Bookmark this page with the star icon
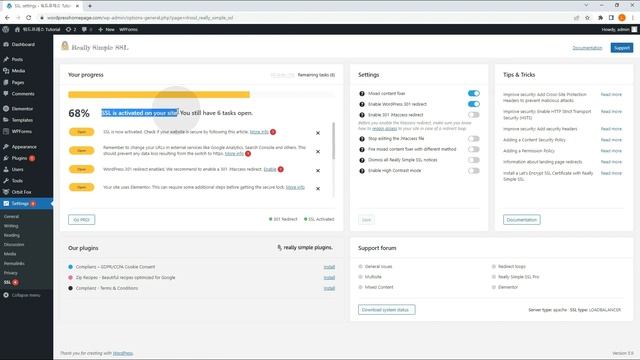640x360 pixels. (x=587, y=18)
